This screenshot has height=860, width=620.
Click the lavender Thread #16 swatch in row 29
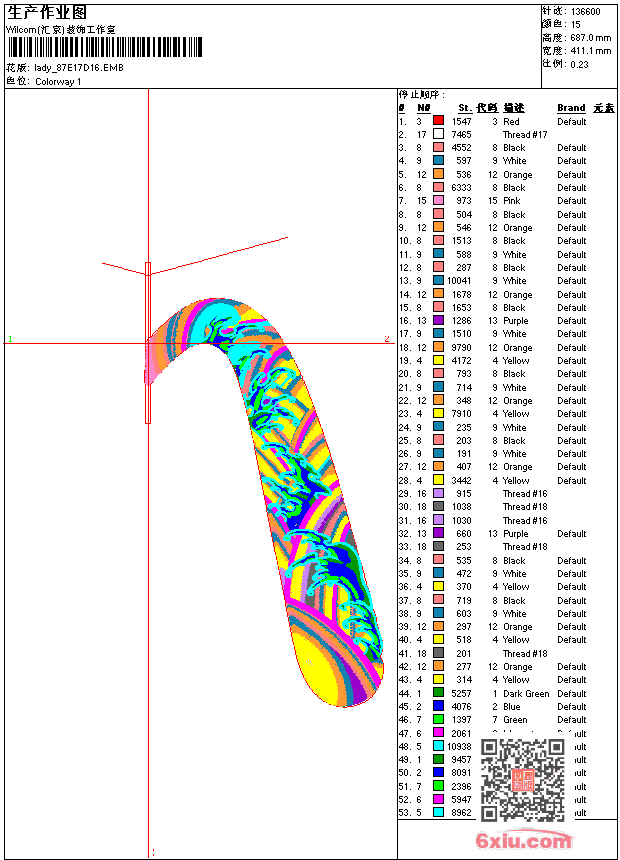[438, 494]
